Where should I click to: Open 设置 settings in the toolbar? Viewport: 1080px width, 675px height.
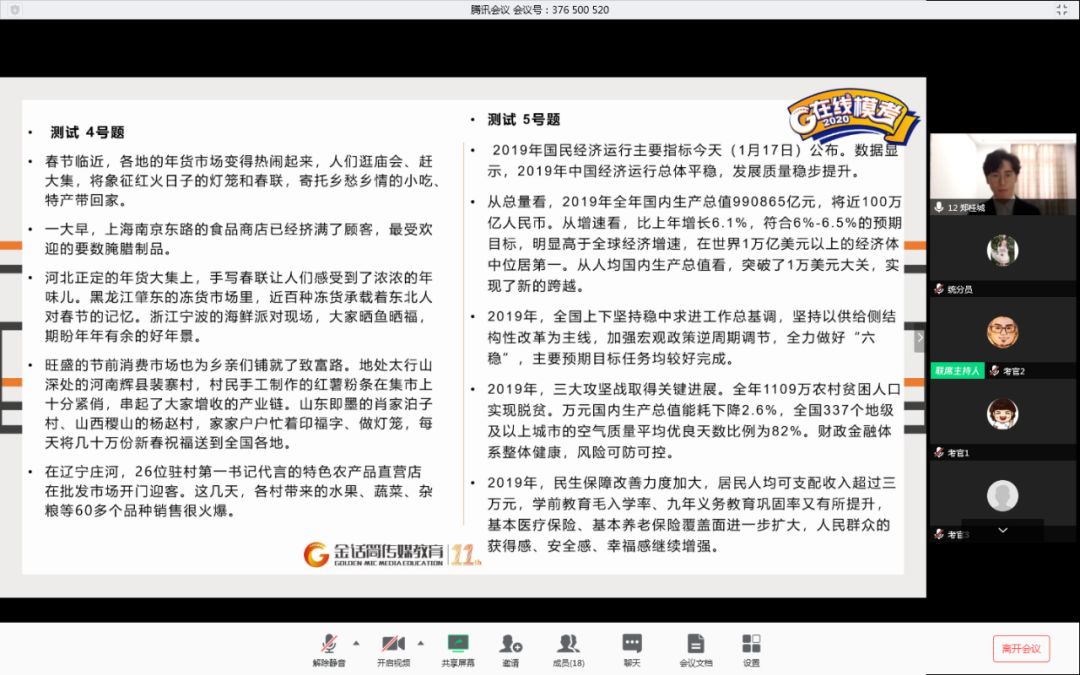[x=751, y=650]
